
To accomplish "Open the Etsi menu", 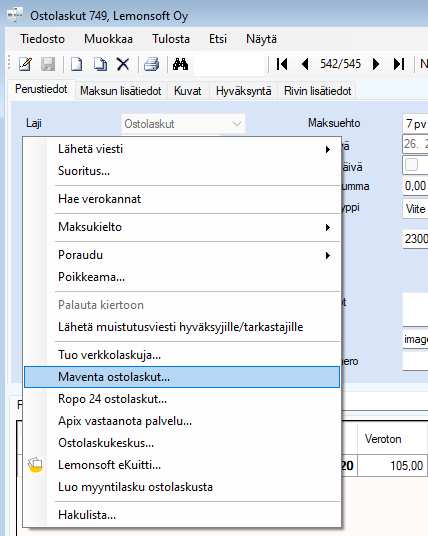I will click(x=218, y=39).
